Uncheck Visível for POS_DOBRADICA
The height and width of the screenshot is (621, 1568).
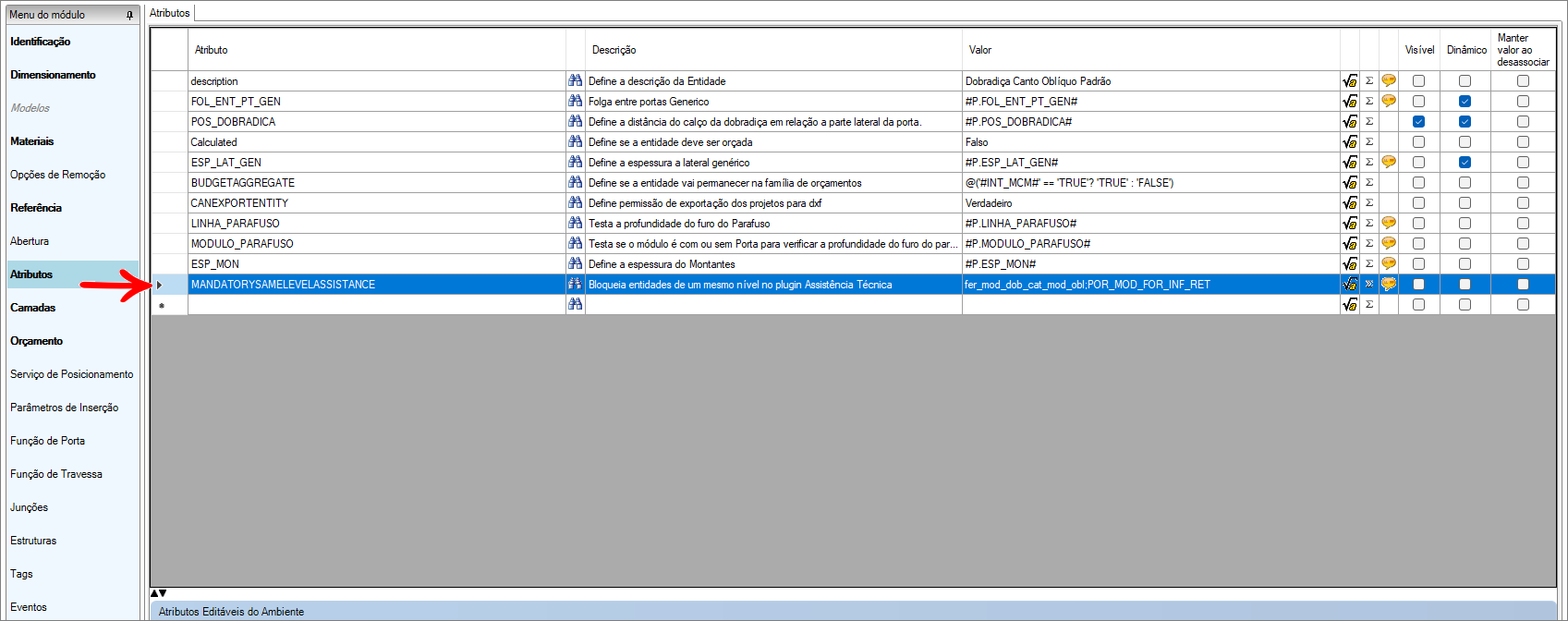point(1418,122)
